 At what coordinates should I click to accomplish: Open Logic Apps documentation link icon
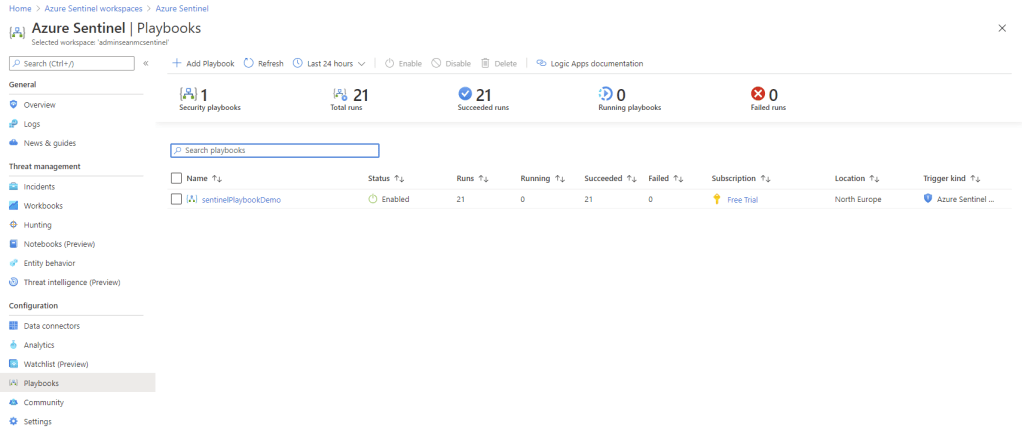[541, 63]
